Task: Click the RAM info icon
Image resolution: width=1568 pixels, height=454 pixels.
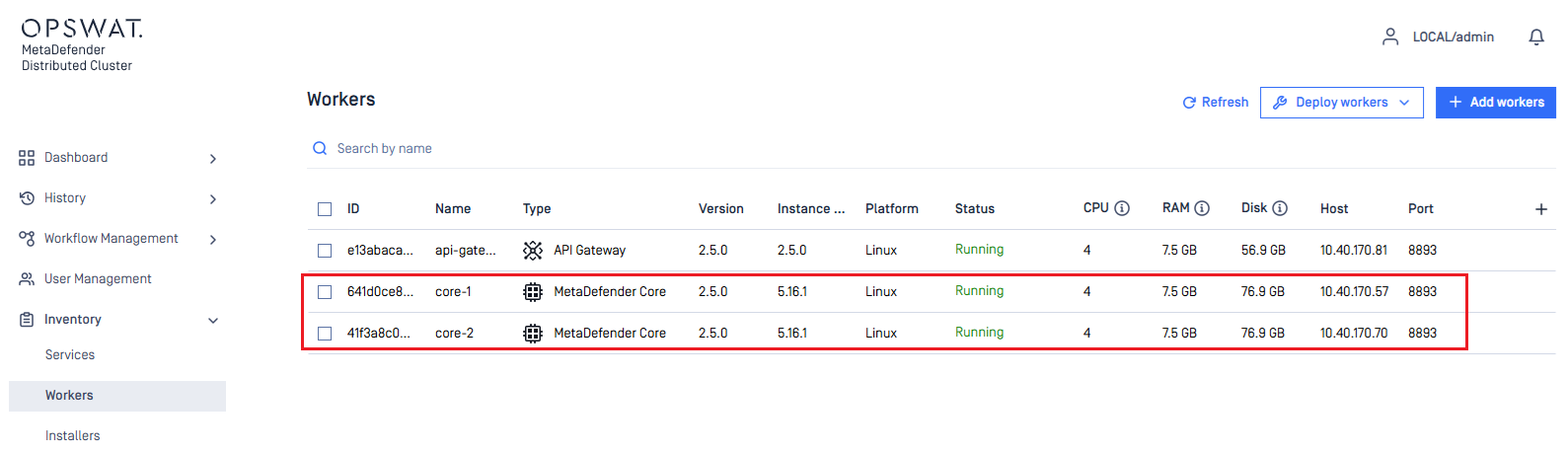Action: [x=1202, y=208]
